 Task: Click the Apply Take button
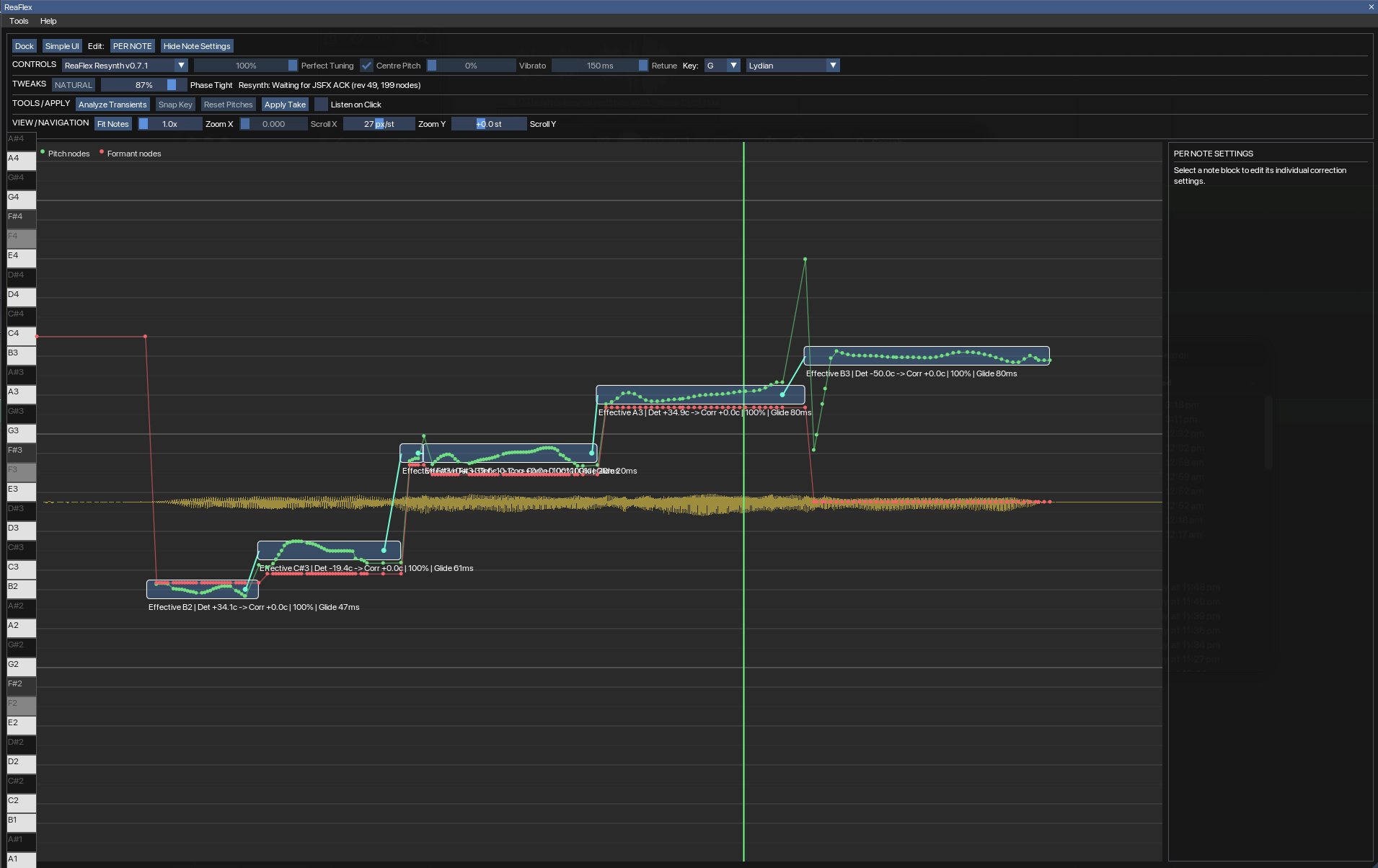pyautogui.click(x=285, y=105)
